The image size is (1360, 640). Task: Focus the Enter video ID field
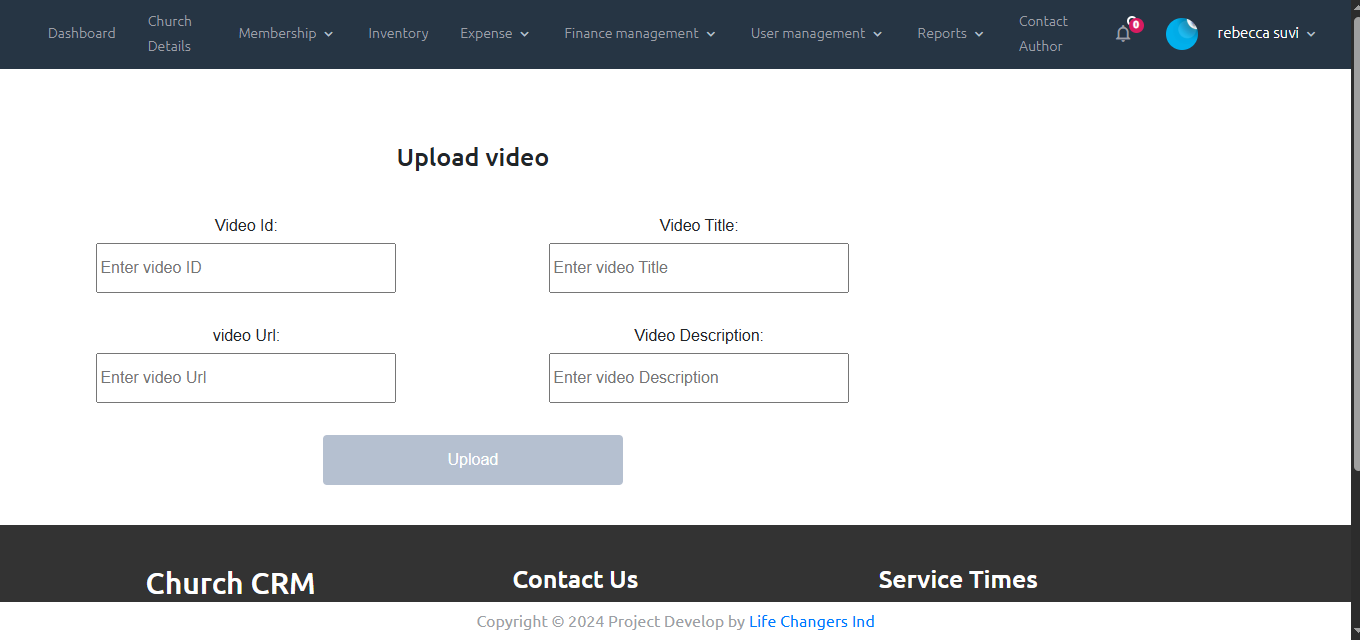click(245, 267)
